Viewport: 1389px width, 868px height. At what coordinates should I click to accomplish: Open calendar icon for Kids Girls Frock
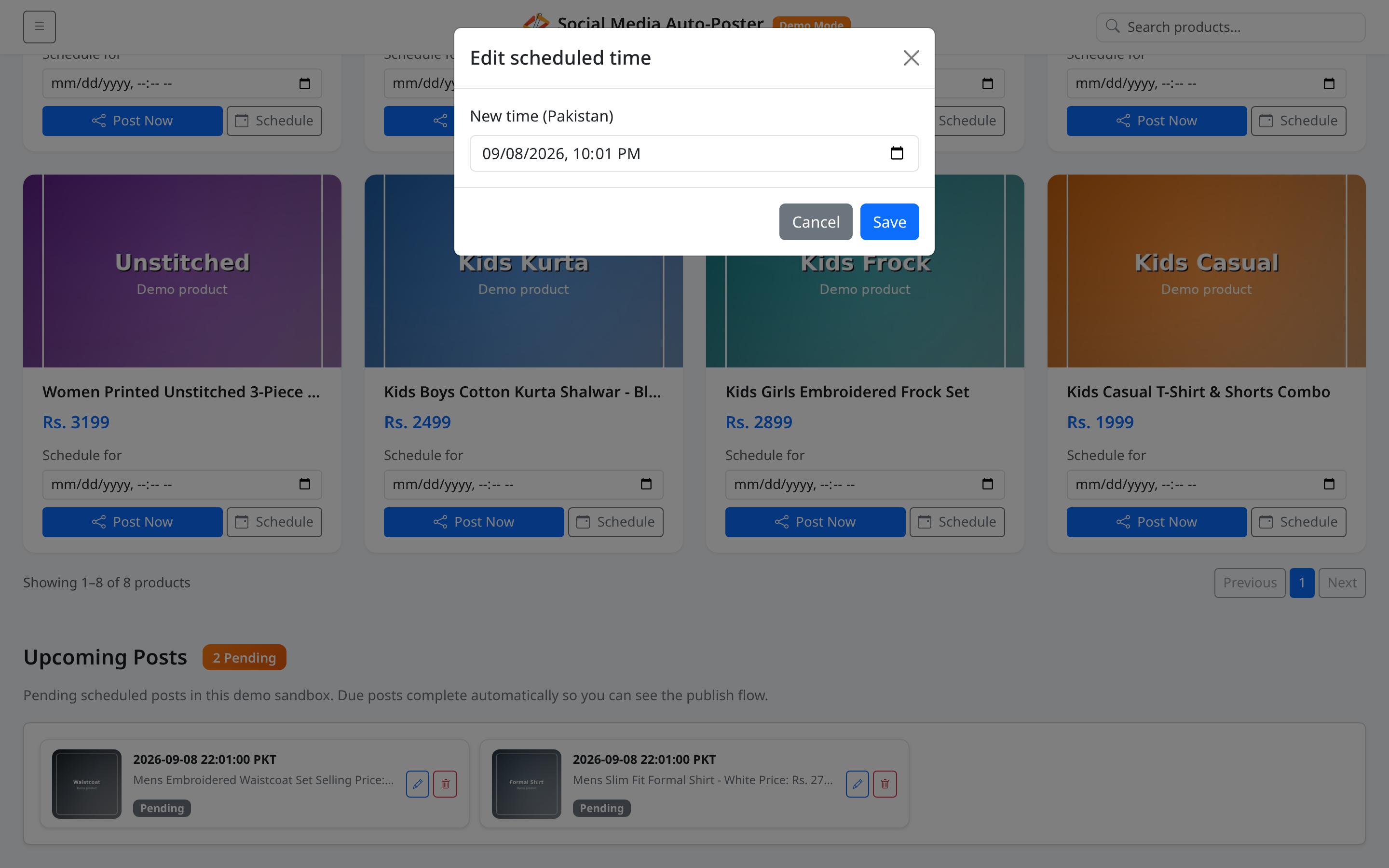[988, 484]
